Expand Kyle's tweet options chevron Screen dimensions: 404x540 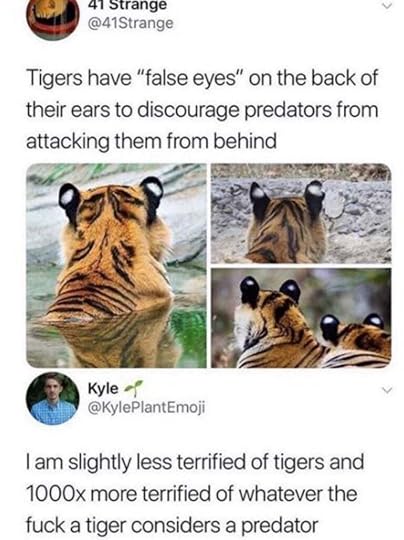pyautogui.click(x=387, y=390)
